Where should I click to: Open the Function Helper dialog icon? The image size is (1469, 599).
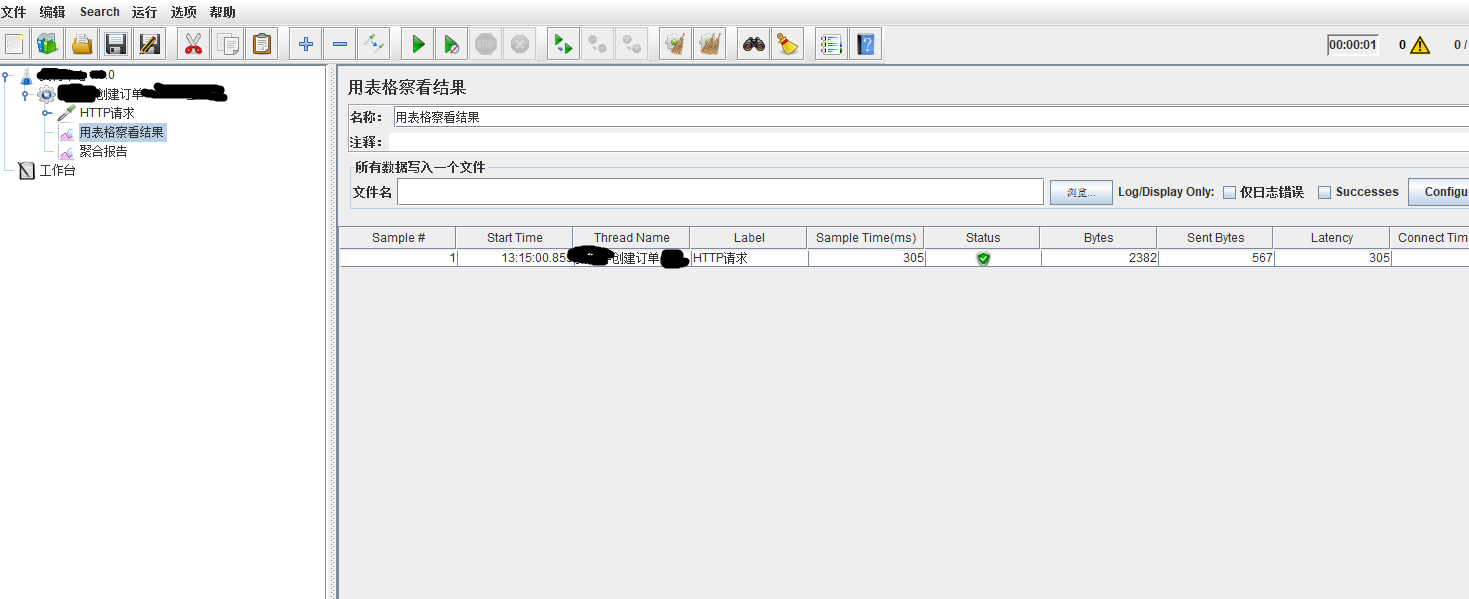[831, 44]
